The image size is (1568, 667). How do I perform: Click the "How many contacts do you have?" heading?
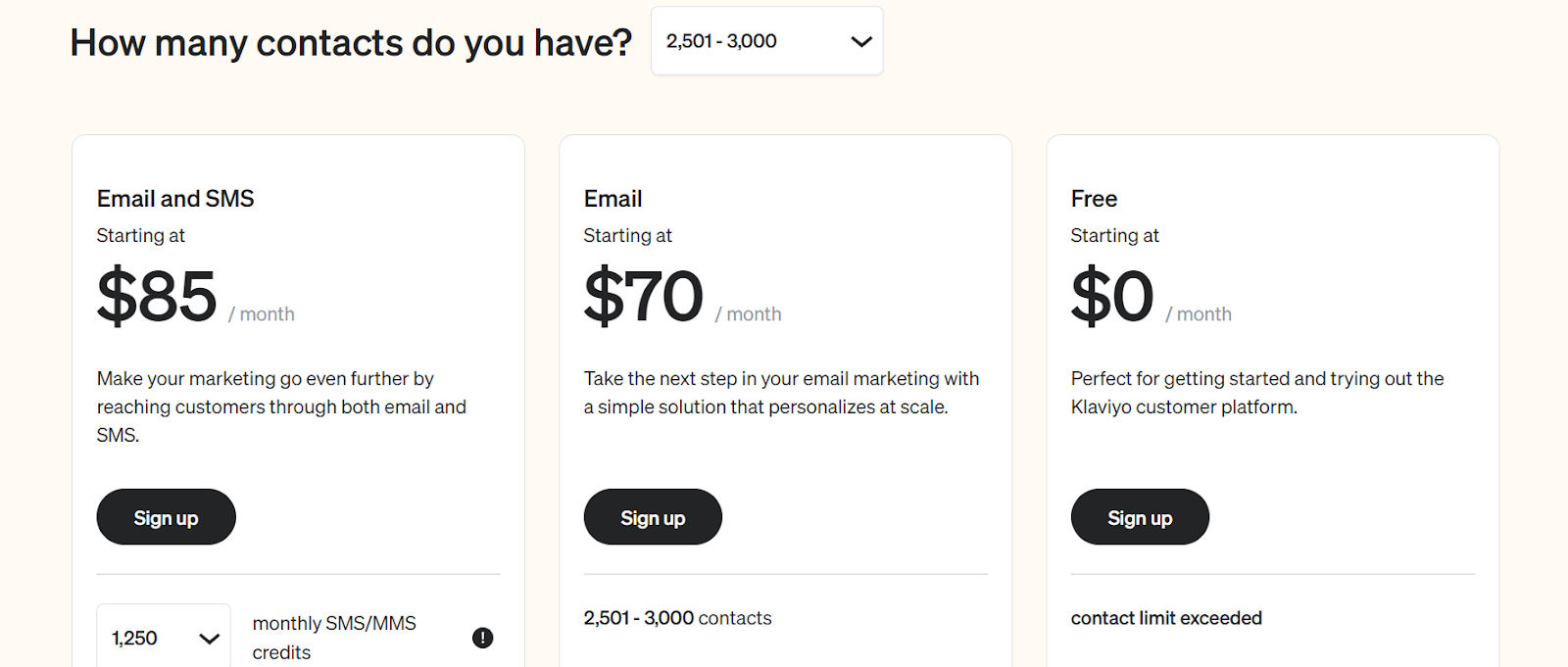[351, 43]
